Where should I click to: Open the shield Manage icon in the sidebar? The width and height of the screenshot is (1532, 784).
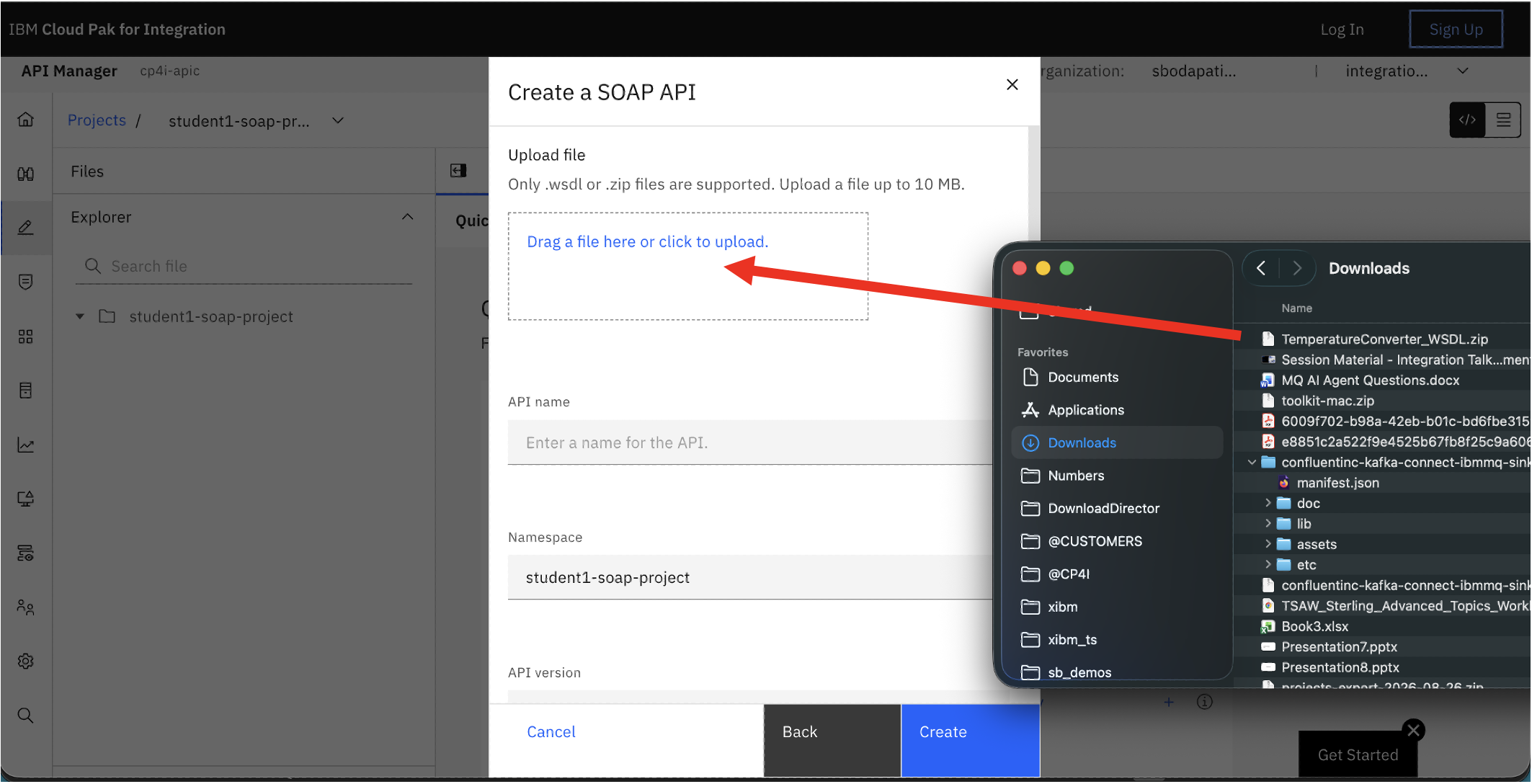pyautogui.click(x=26, y=282)
